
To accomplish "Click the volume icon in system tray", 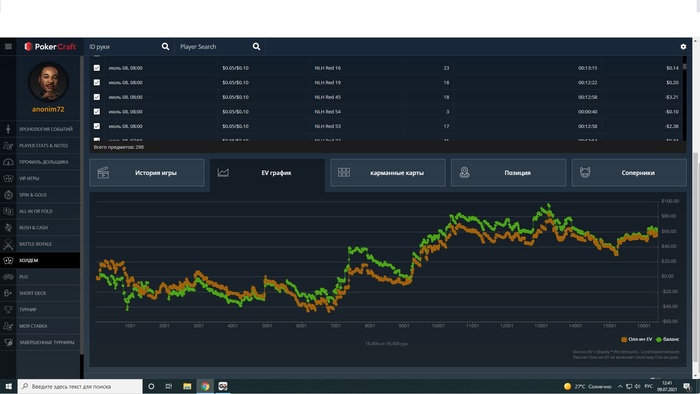I will [x=637, y=386].
